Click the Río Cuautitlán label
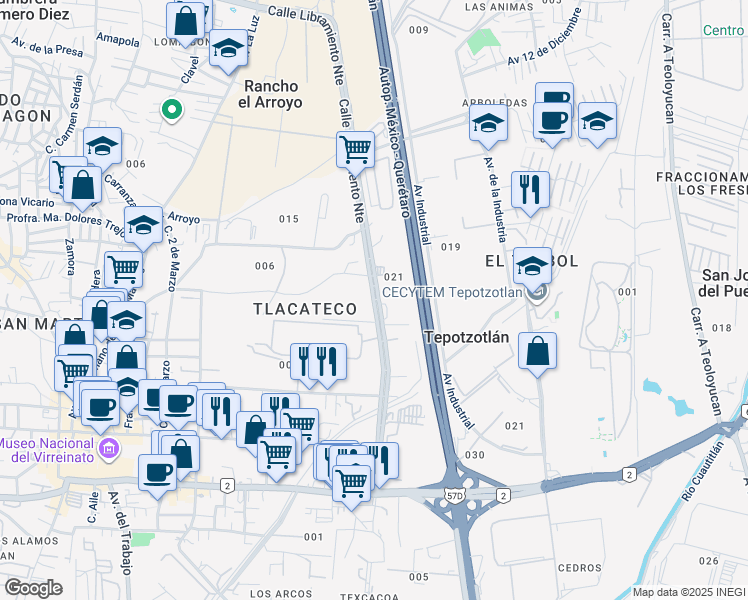748x600 pixels. point(702,471)
